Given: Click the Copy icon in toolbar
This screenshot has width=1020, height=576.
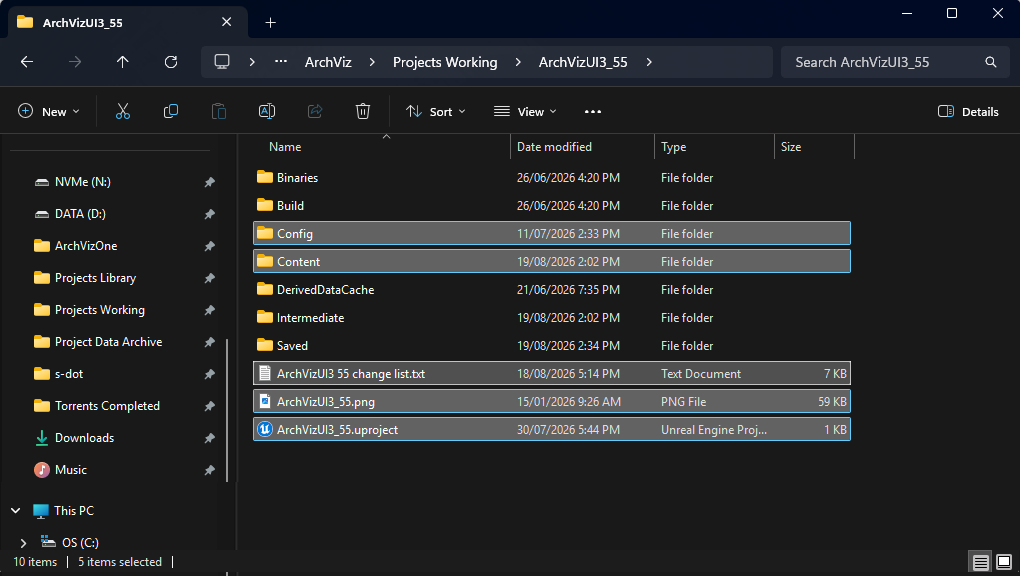Looking at the screenshot, I should (x=170, y=111).
